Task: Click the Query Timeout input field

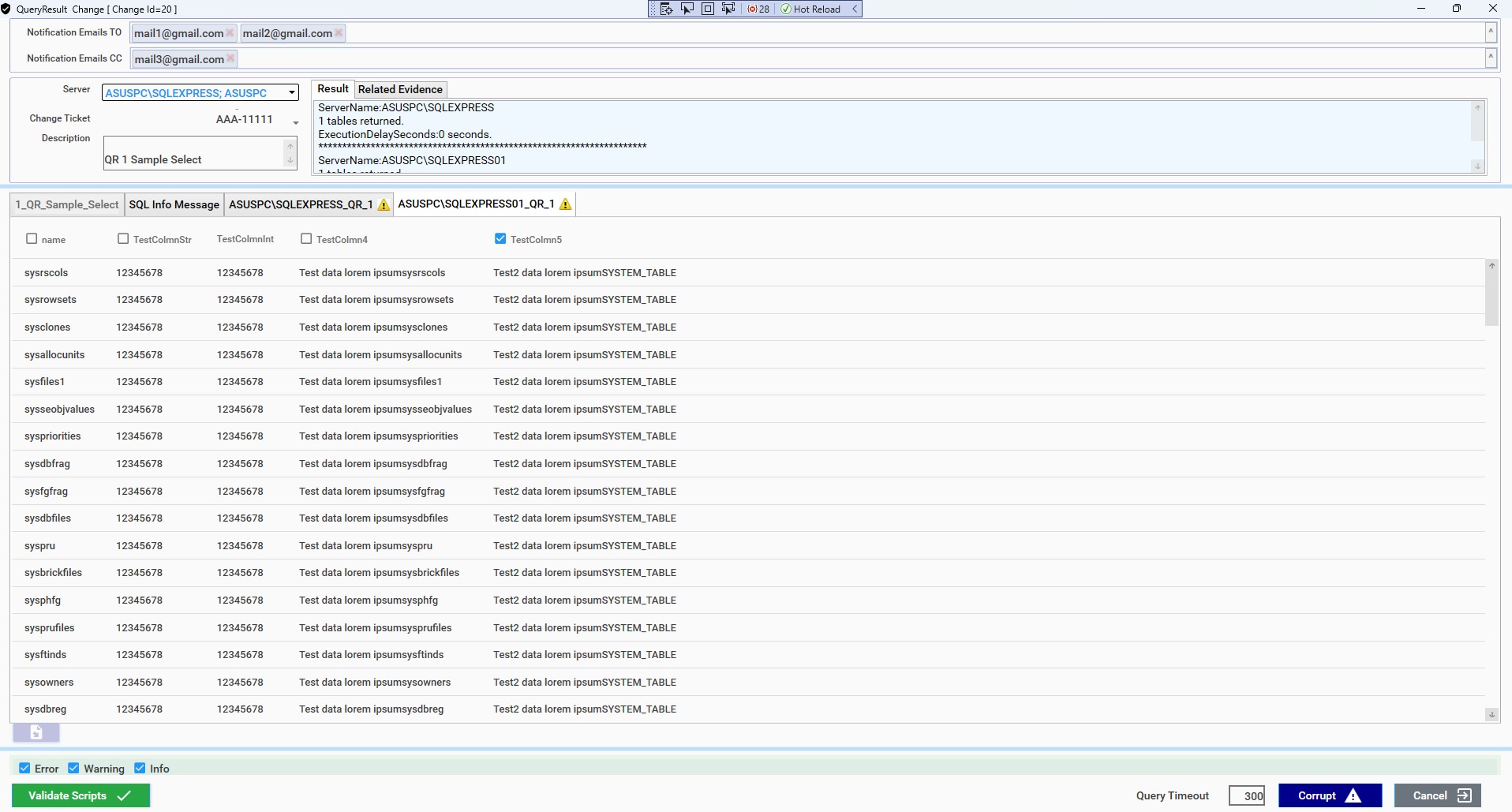Action: tap(1247, 795)
